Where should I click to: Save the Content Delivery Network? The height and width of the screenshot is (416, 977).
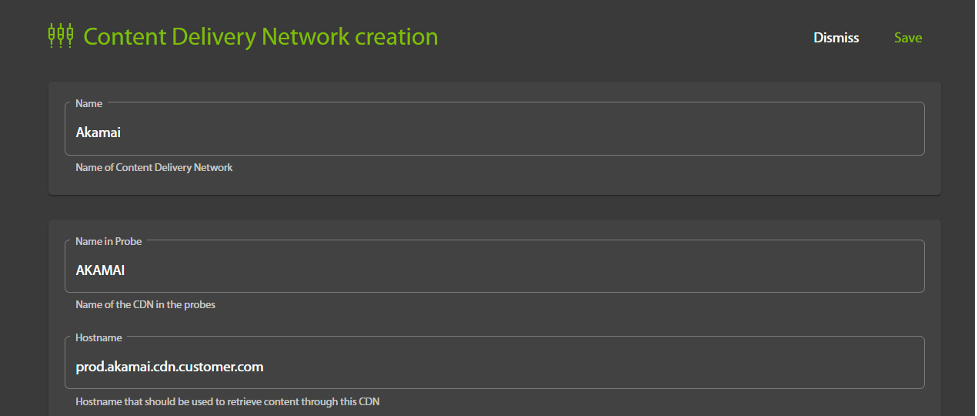908,38
